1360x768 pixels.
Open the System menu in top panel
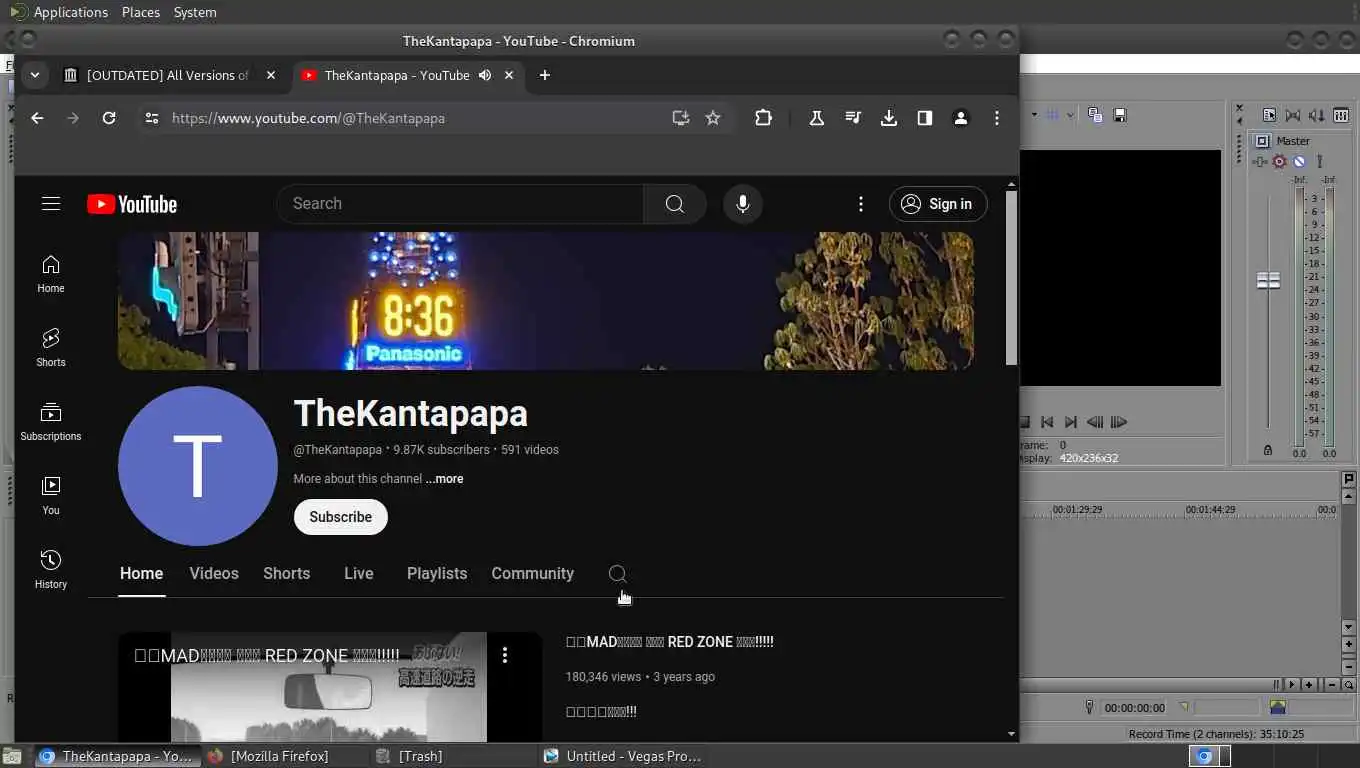pyautogui.click(x=195, y=12)
